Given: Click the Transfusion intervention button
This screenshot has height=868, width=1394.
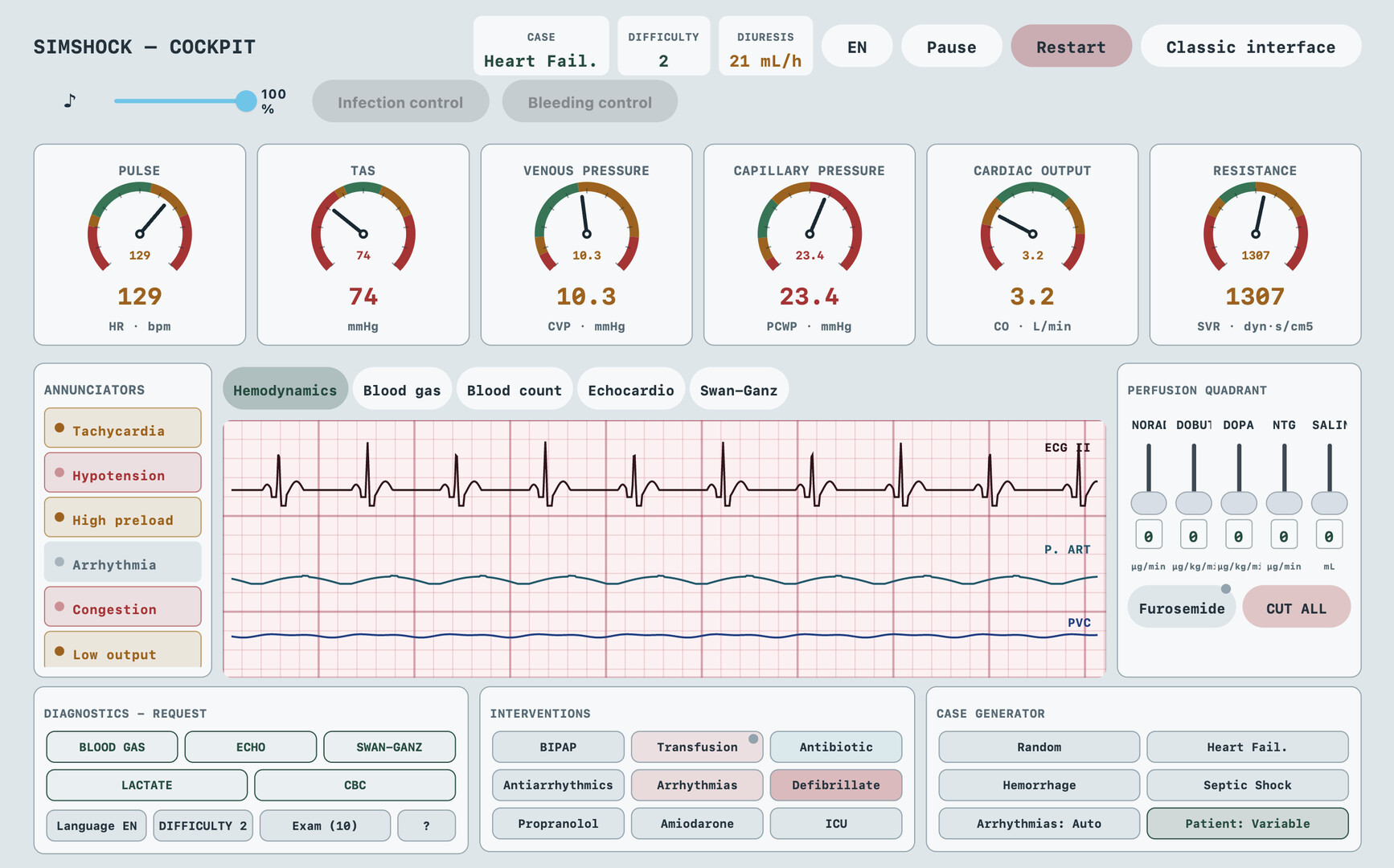Looking at the screenshot, I should coord(697,747).
